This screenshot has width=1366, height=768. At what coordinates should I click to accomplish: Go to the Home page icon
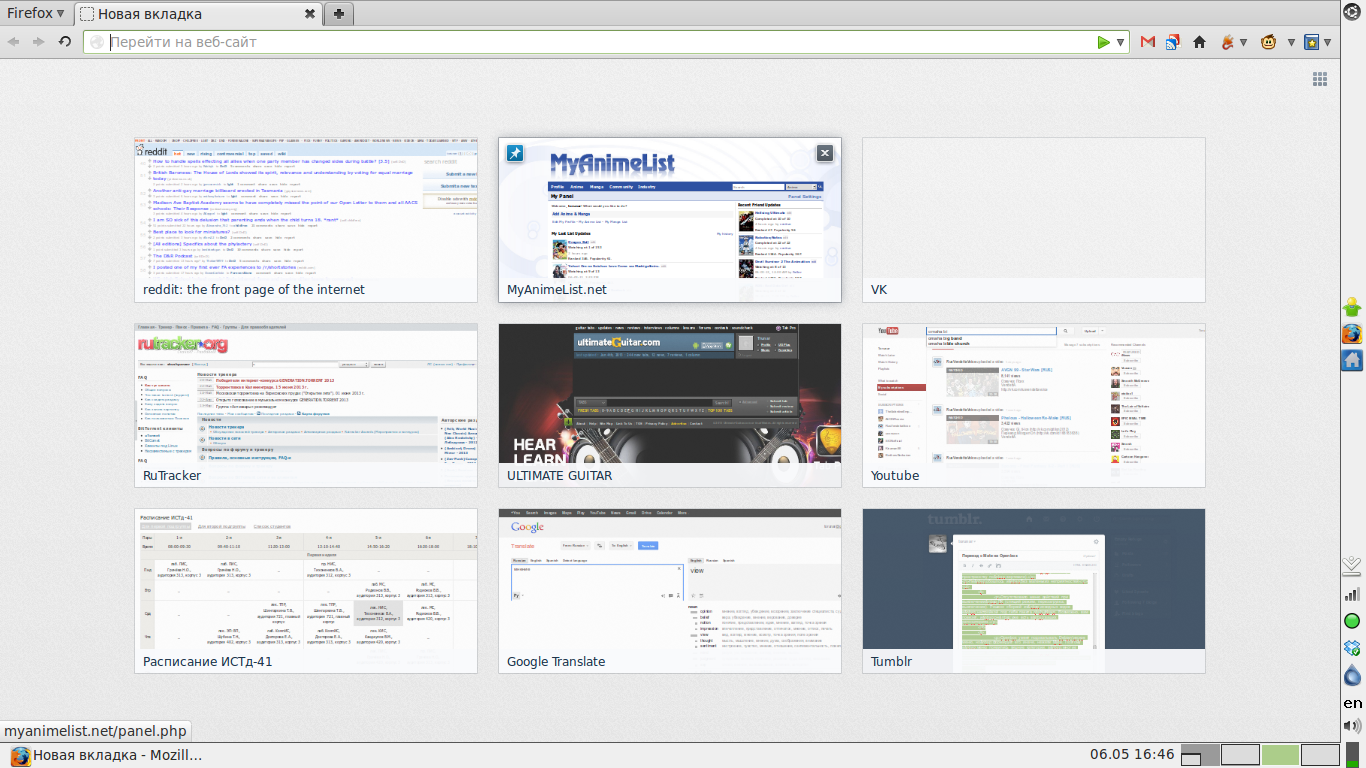point(1199,42)
